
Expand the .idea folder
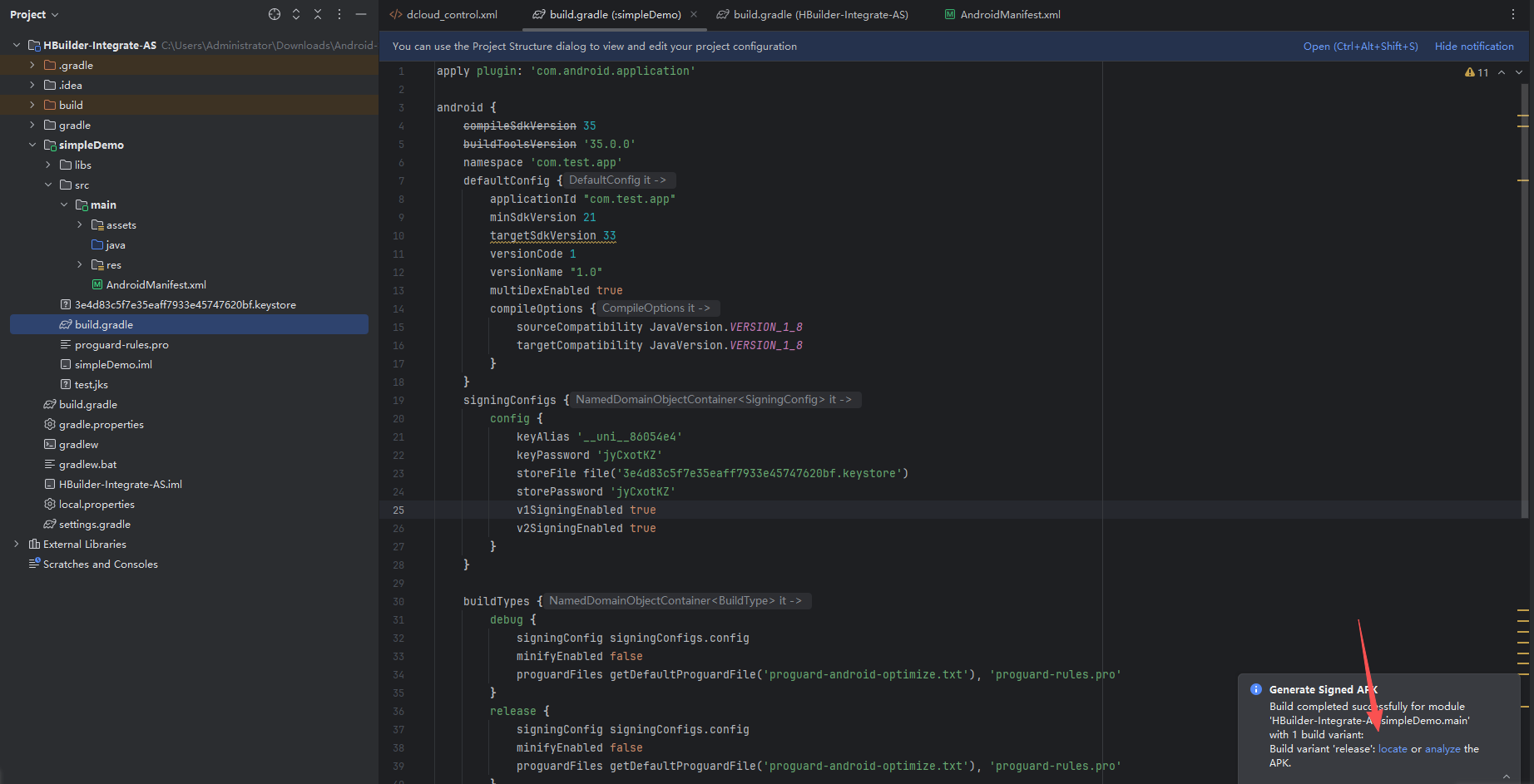coord(32,85)
